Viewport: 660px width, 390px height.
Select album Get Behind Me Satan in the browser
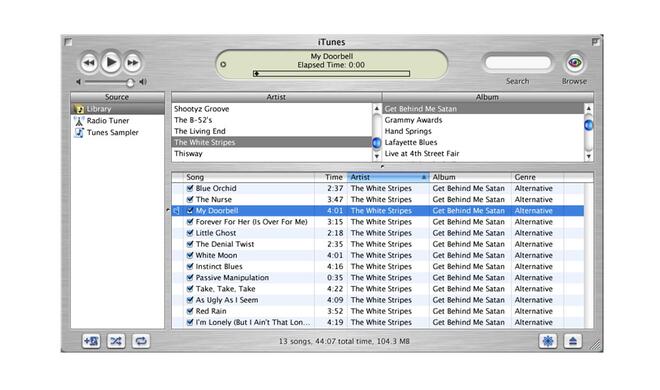click(483, 109)
